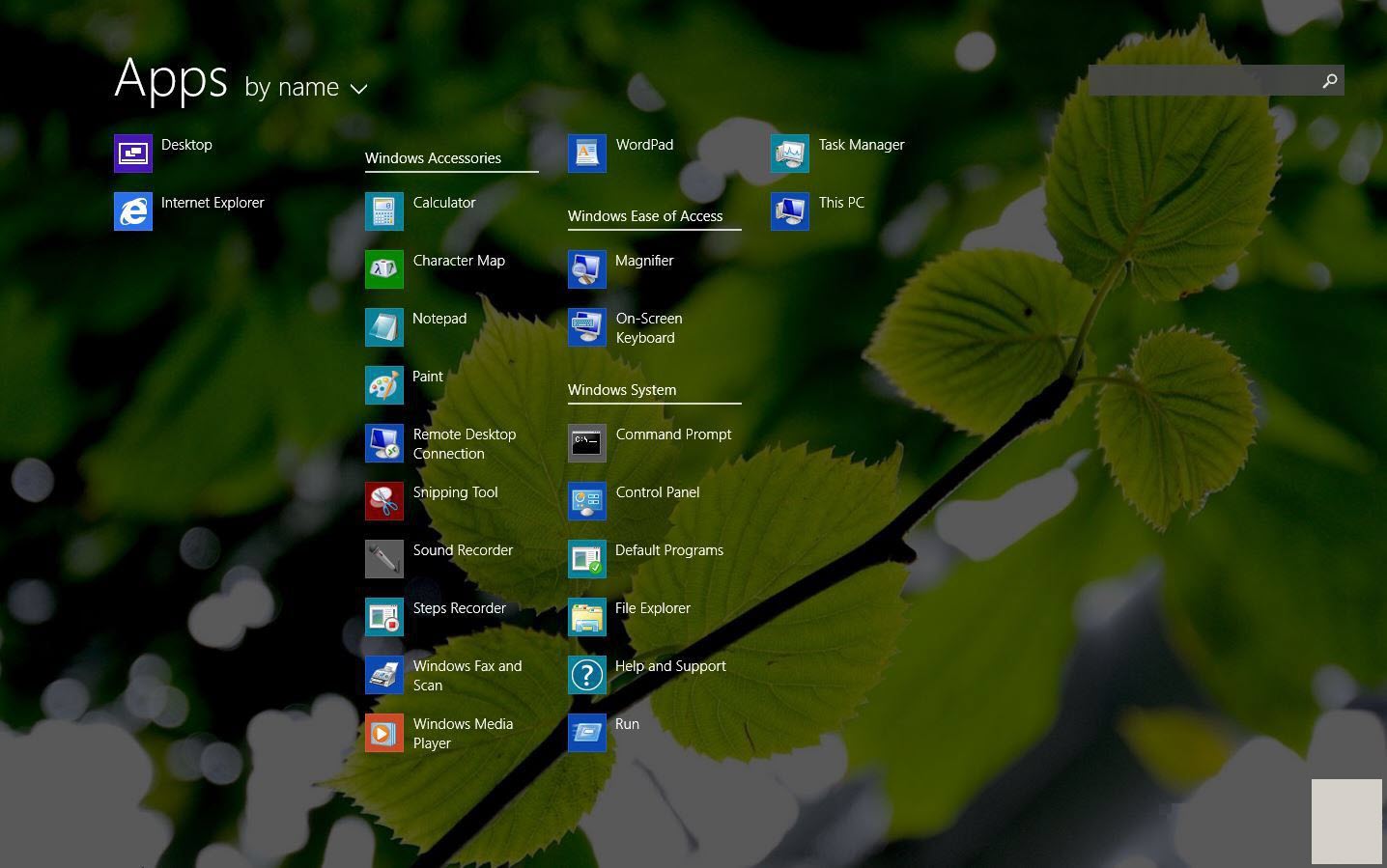Screen dimensions: 1387x868
Task: Click the 'Calculator' label text
Action: tap(444, 203)
